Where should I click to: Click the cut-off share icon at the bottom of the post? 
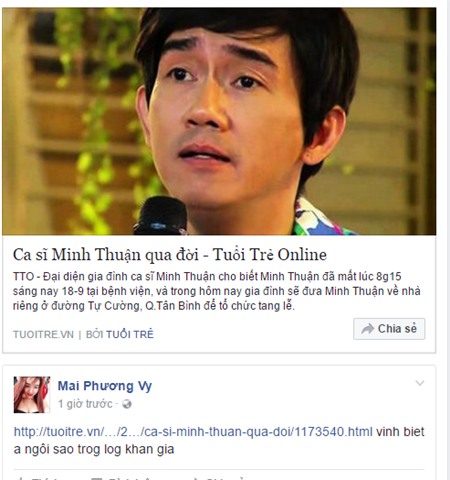tap(197, 479)
